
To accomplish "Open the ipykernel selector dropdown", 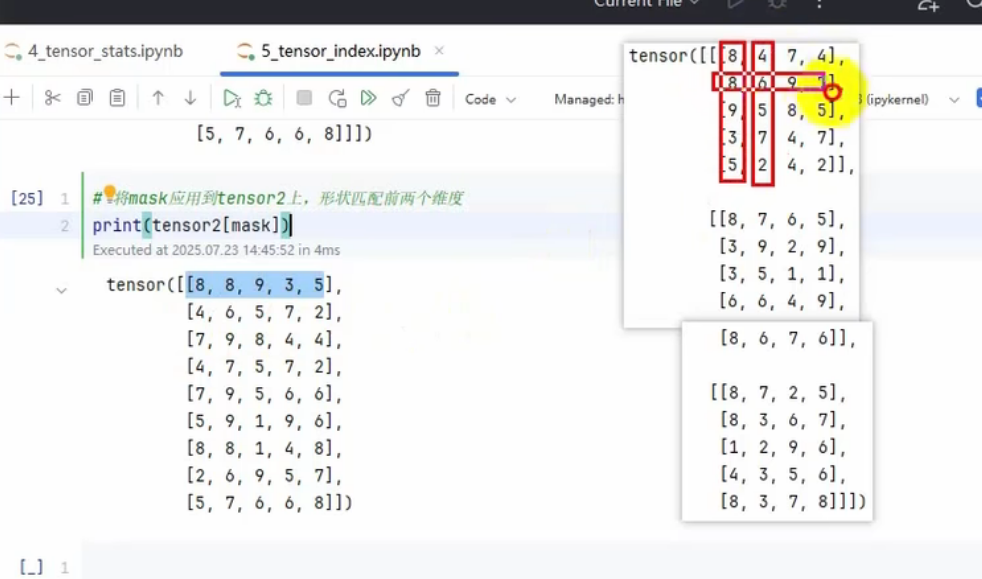I will coord(954,100).
